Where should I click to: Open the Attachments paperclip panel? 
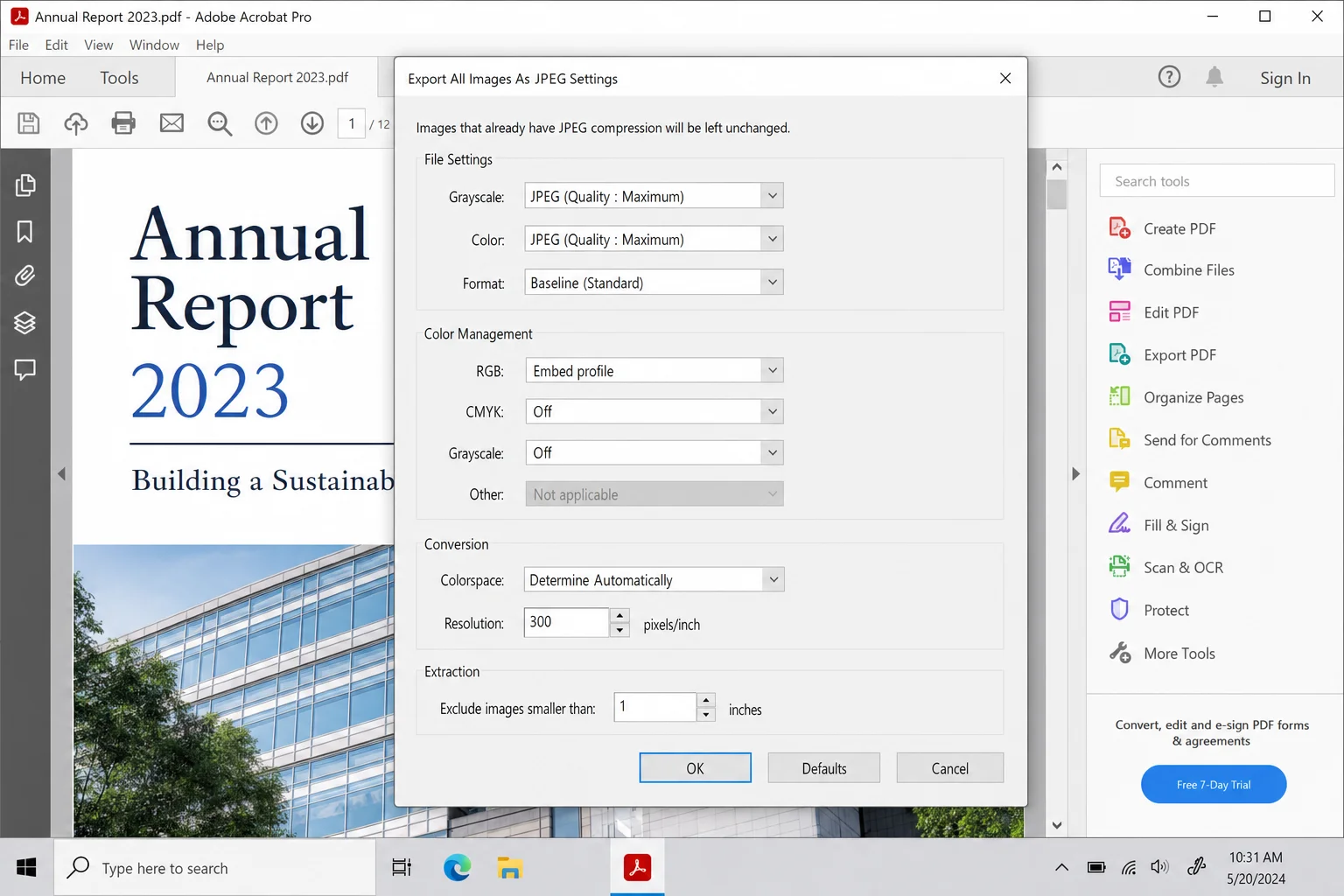pyautogui.click(x=25, y=276)
